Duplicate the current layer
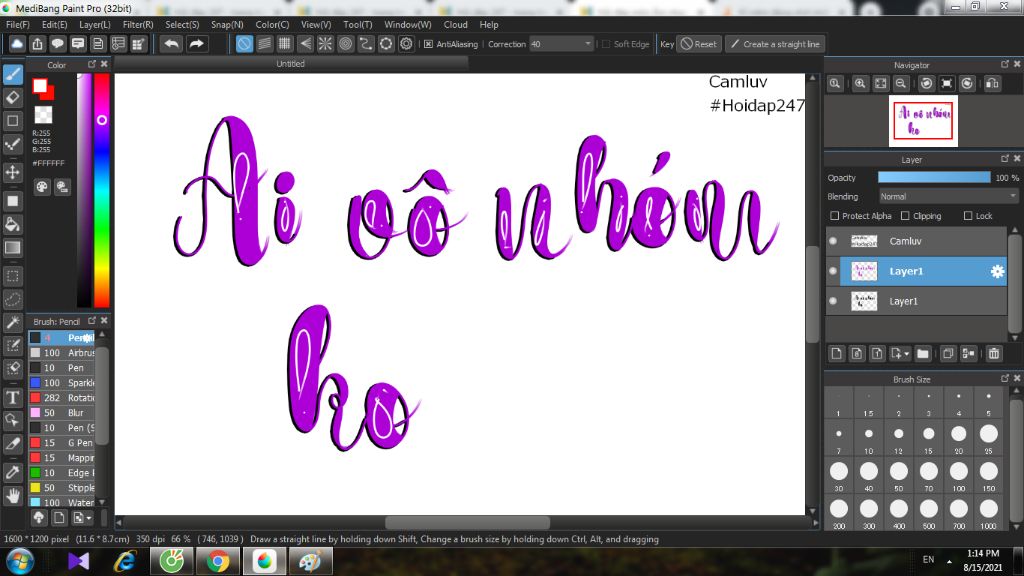This screenshot has height=576, width=1024. pyautogui.click(x=948, y=354)
